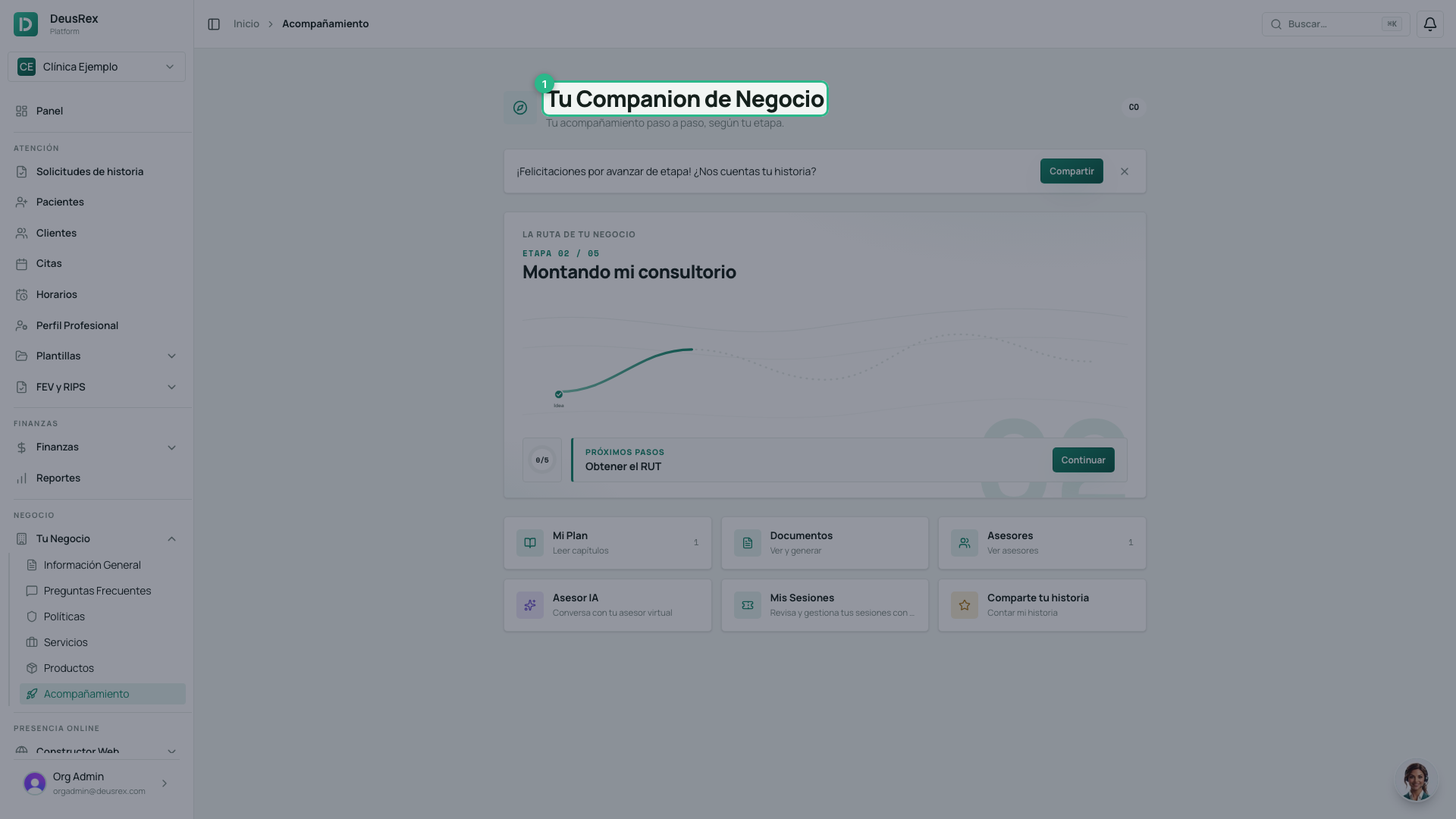Go to Panel
The width and height of the screenshot is (1456, 819).
coord(96,111)
